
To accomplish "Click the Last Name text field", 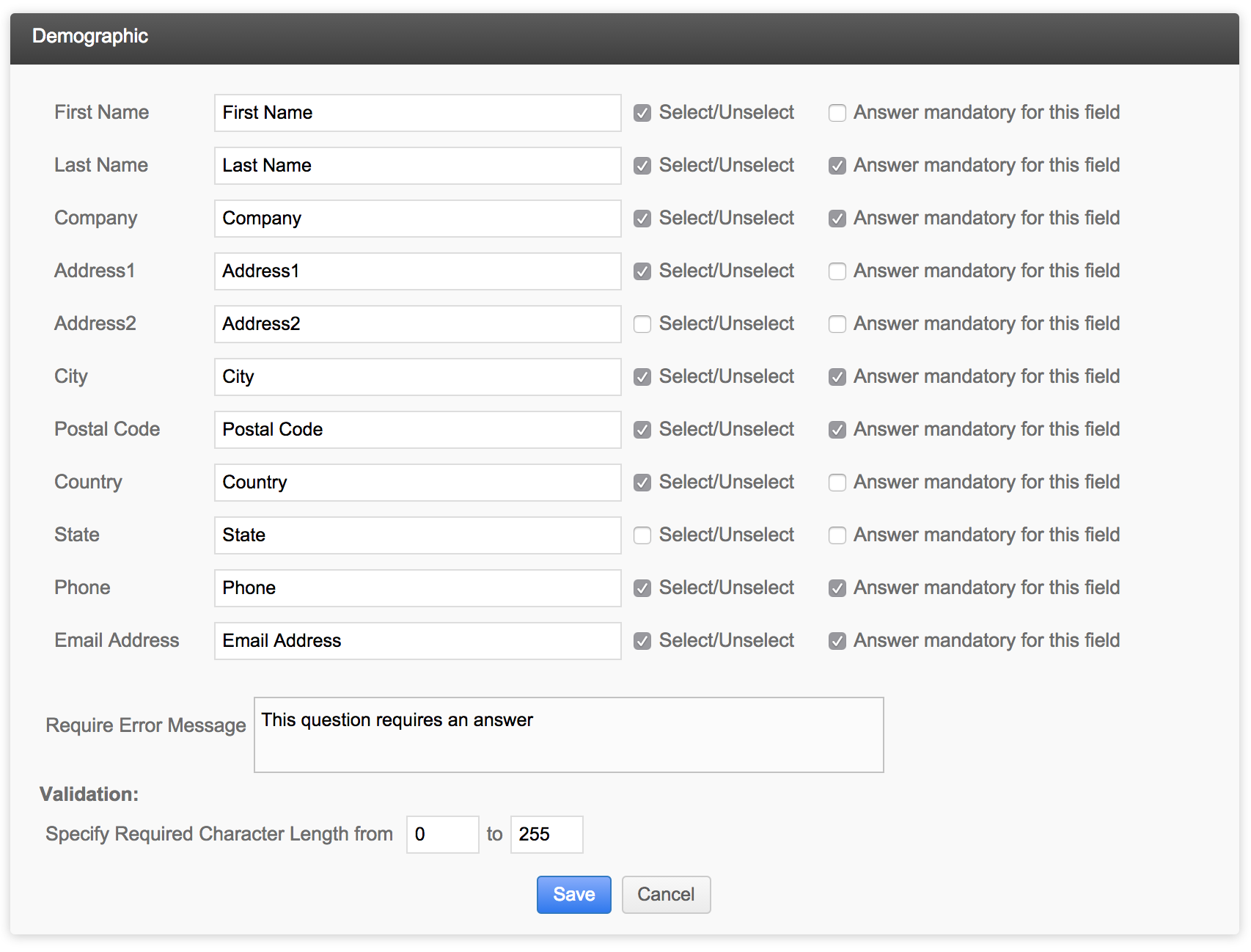I will point(418,166).
